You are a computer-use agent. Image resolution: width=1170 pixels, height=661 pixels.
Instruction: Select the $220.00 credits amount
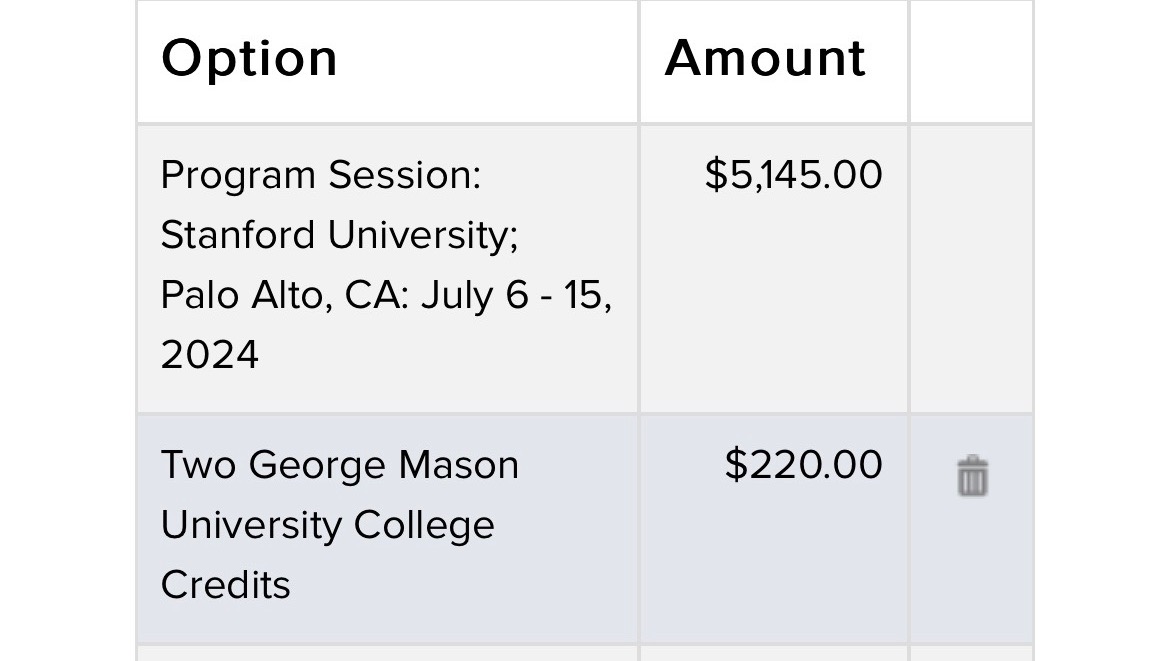[803, 465]
